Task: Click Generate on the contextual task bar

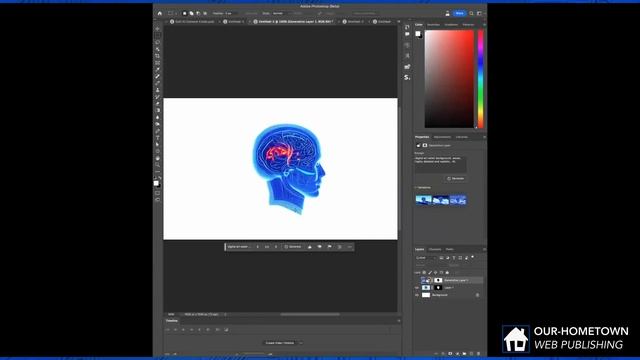Action: pos(293,247)
